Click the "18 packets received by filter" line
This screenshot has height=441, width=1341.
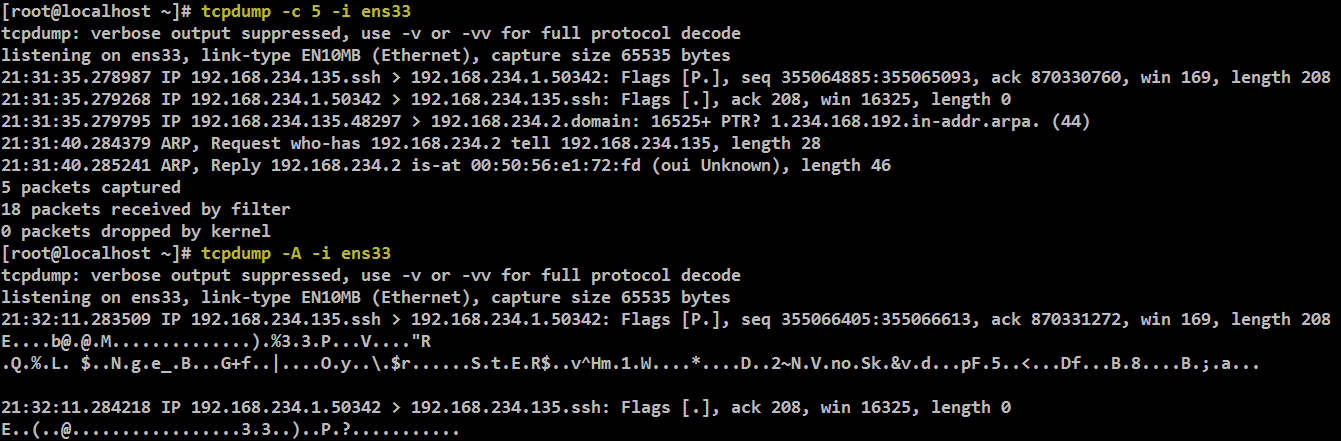[x=146, y=209]
